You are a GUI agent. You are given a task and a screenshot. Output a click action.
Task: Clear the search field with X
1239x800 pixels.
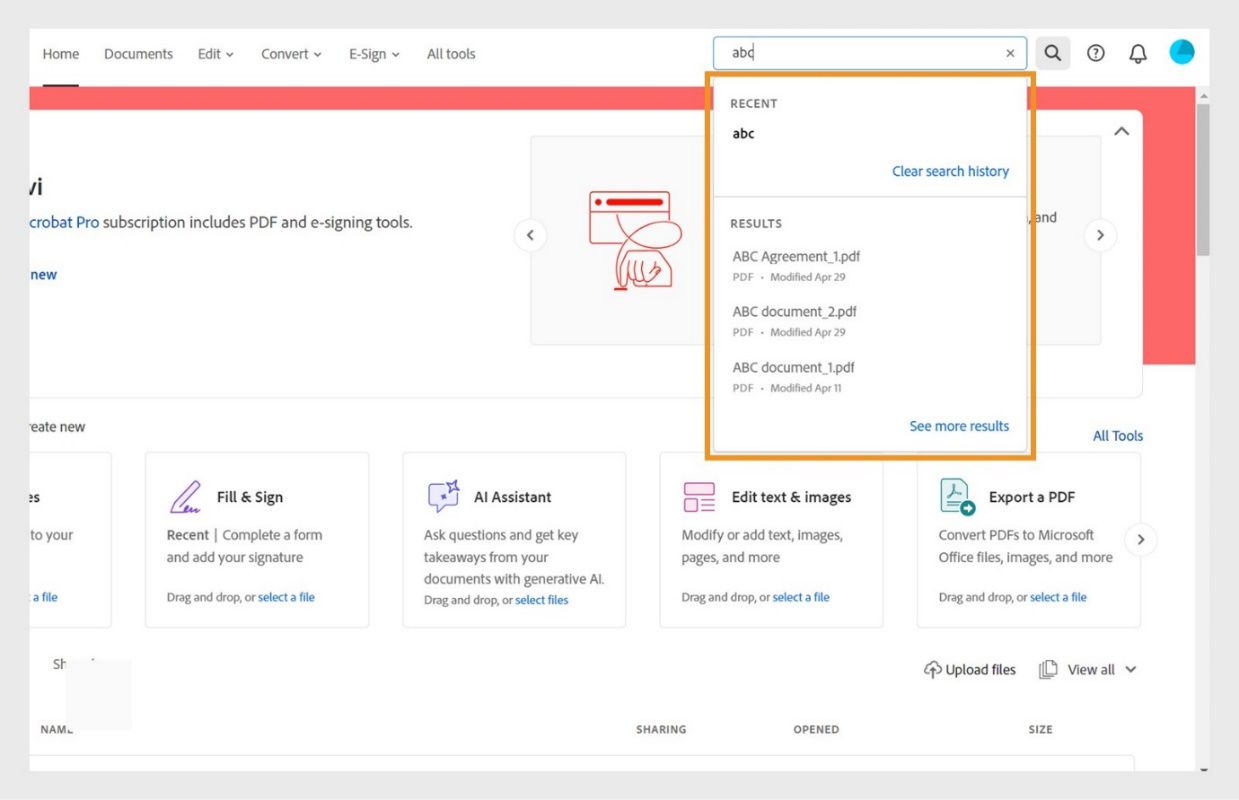coord(1010,54)
